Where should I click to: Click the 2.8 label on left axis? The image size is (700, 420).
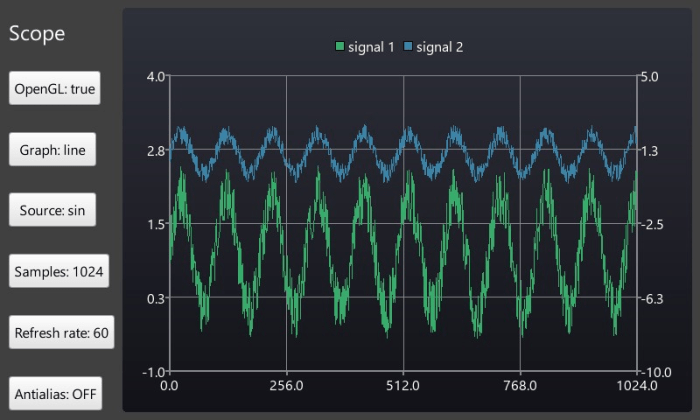coord(155,151)
